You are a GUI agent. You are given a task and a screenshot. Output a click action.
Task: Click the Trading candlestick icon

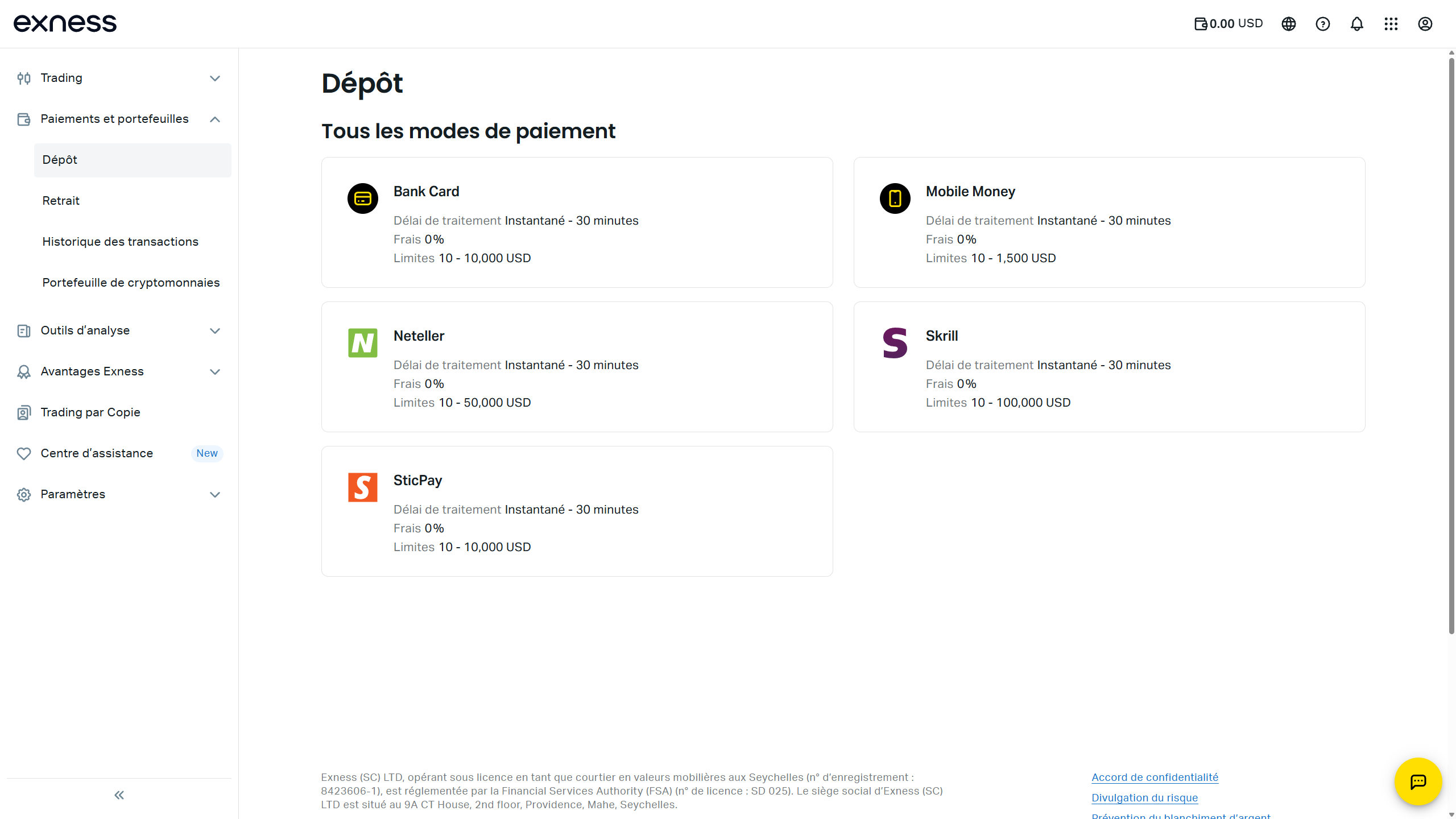[24, 78]
